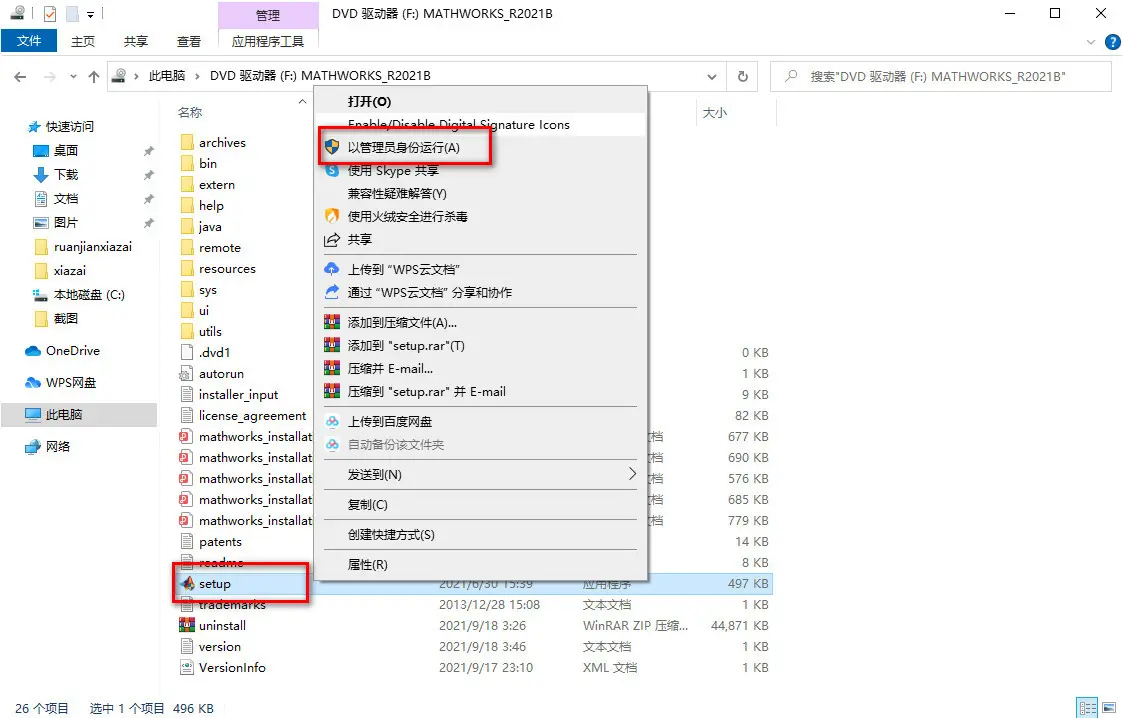This screenshot has width=1123, height=718.
Task: Open 本地磁盘 (C:) in navigation pane
Action: (89, 294)
